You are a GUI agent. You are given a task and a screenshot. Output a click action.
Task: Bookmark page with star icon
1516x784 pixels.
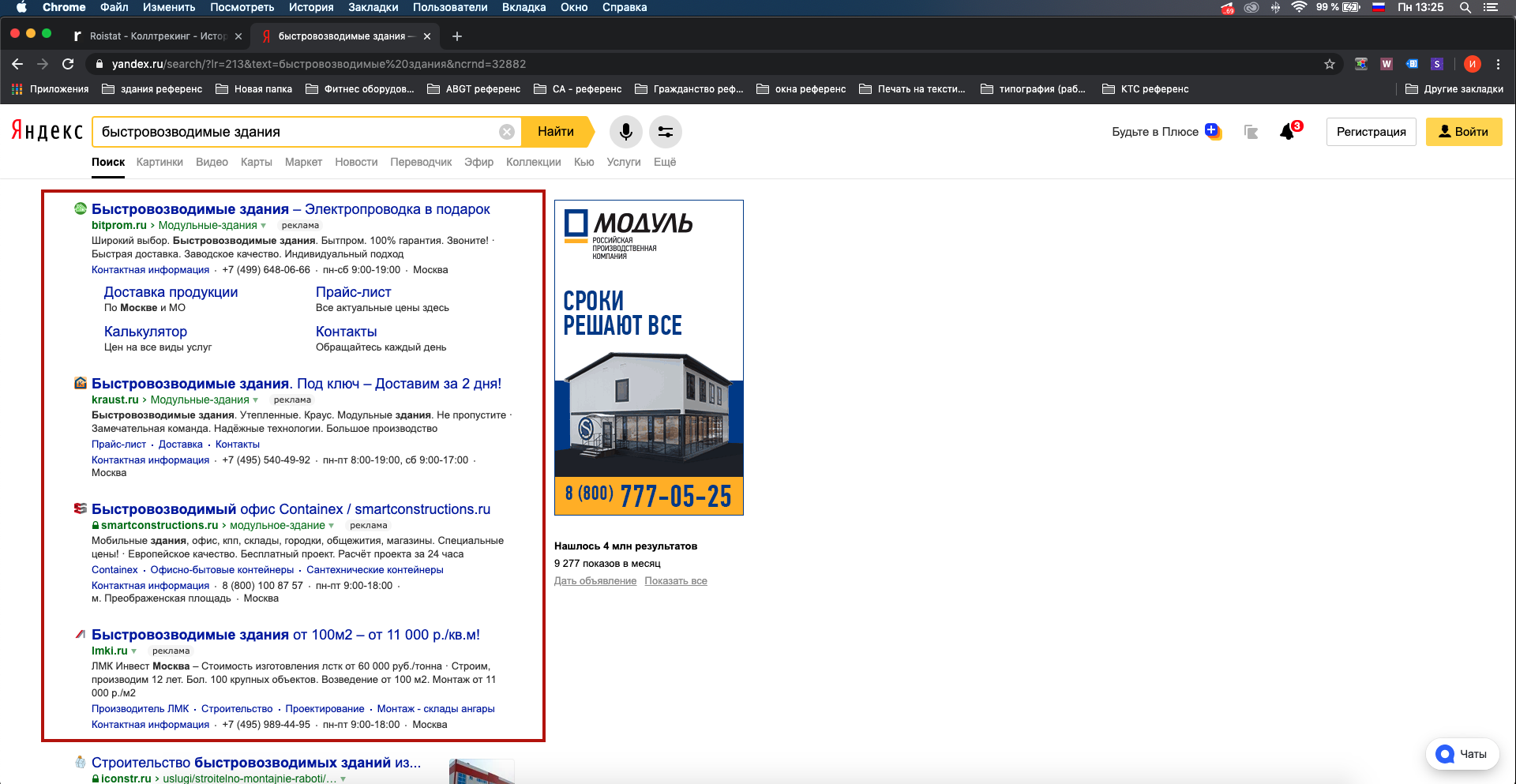(x=1330, y=64)
